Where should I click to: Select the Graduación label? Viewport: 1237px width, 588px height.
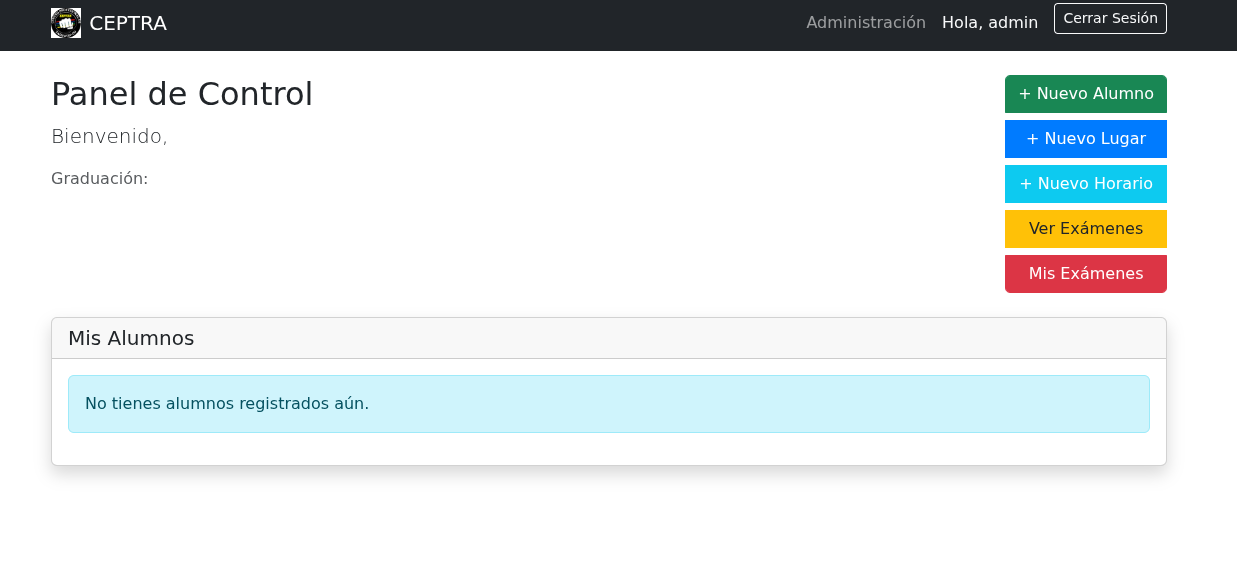click(x=99, y=179)
